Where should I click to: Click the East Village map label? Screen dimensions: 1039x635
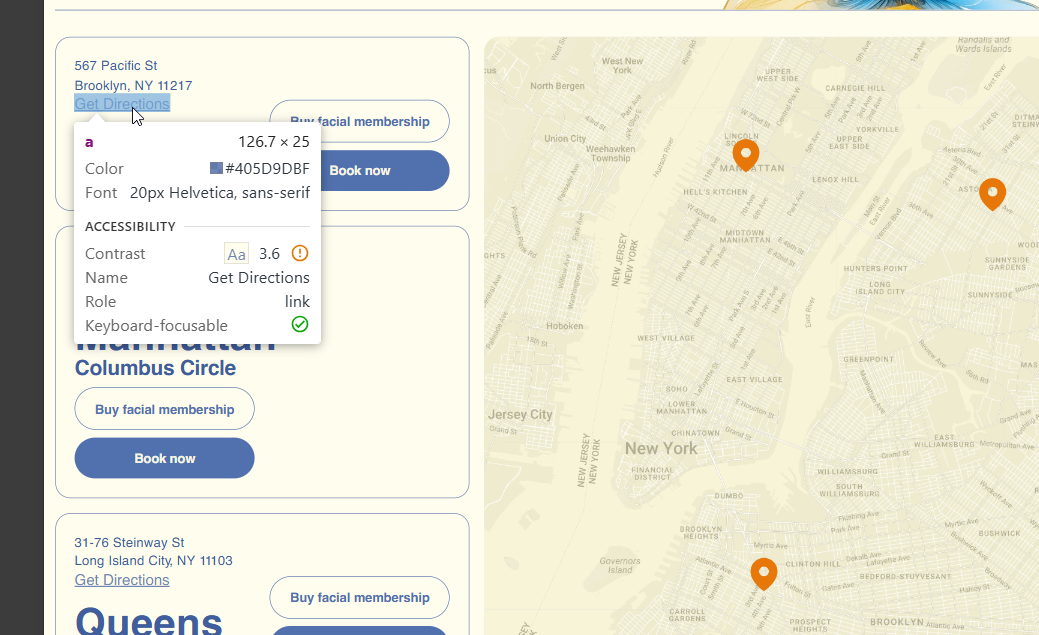tap(754, 380)
